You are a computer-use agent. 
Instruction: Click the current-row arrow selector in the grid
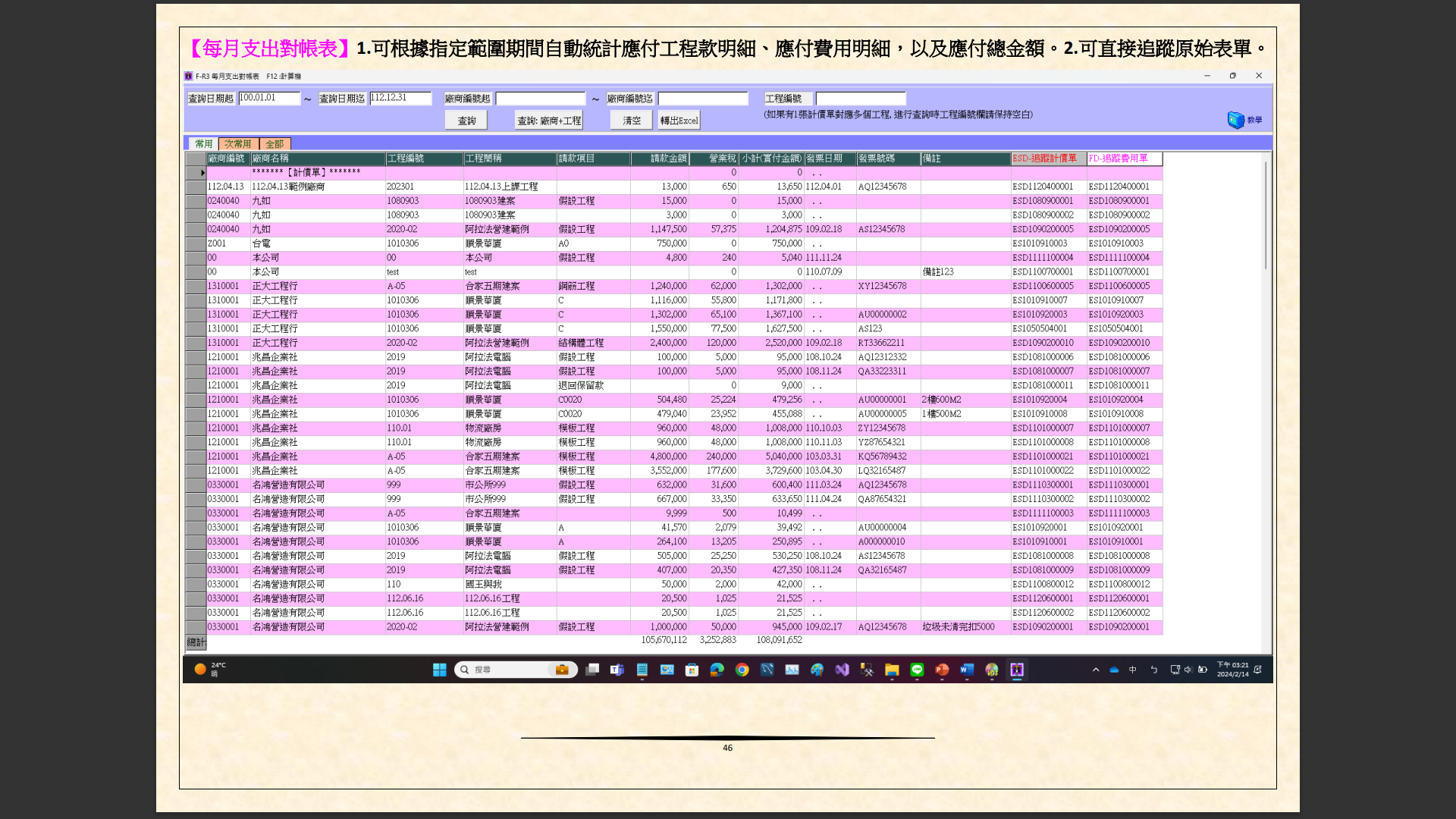pos(196,173)
